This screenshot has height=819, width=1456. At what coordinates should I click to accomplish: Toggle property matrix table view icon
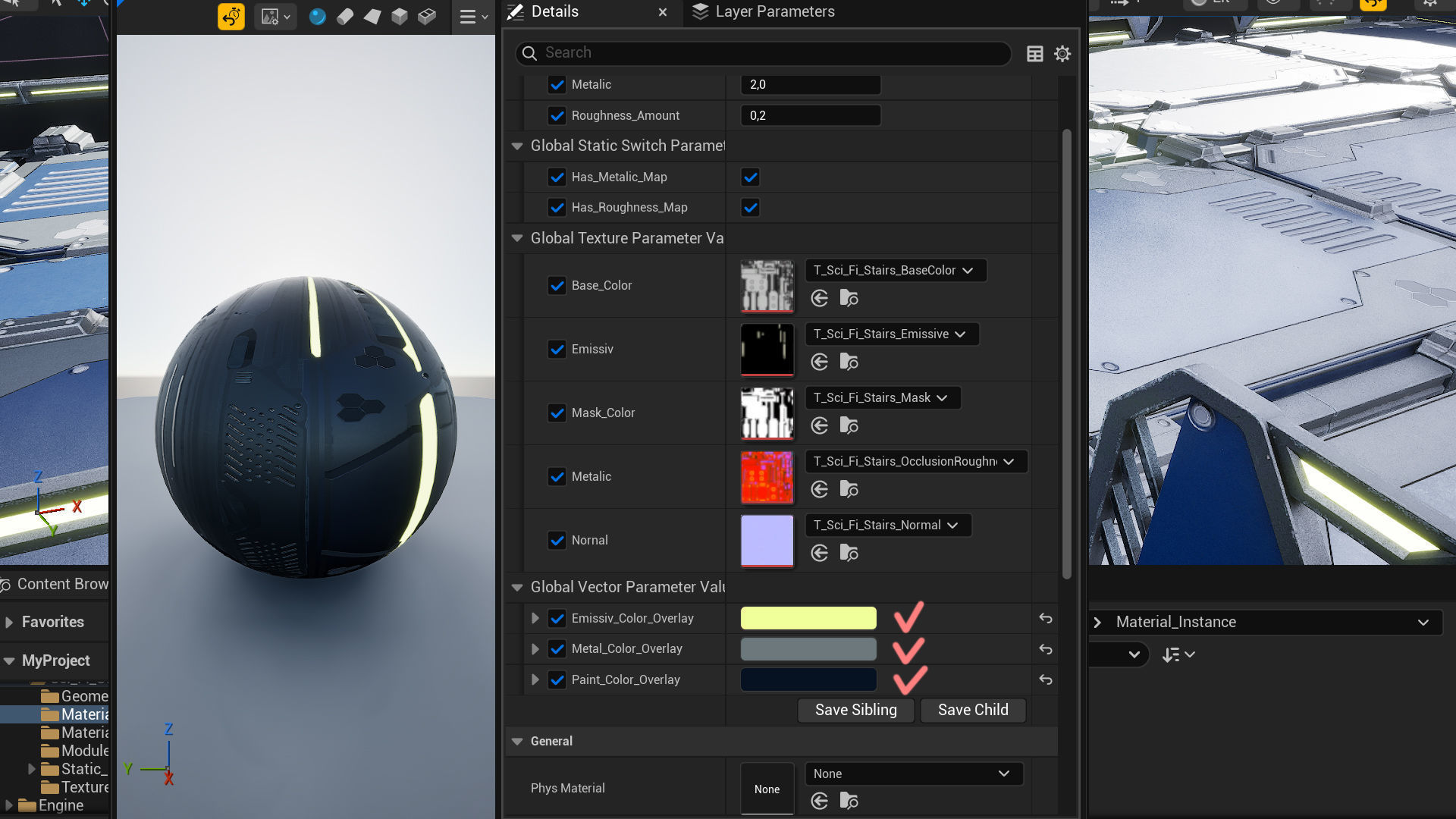[x=1034, y=54]
